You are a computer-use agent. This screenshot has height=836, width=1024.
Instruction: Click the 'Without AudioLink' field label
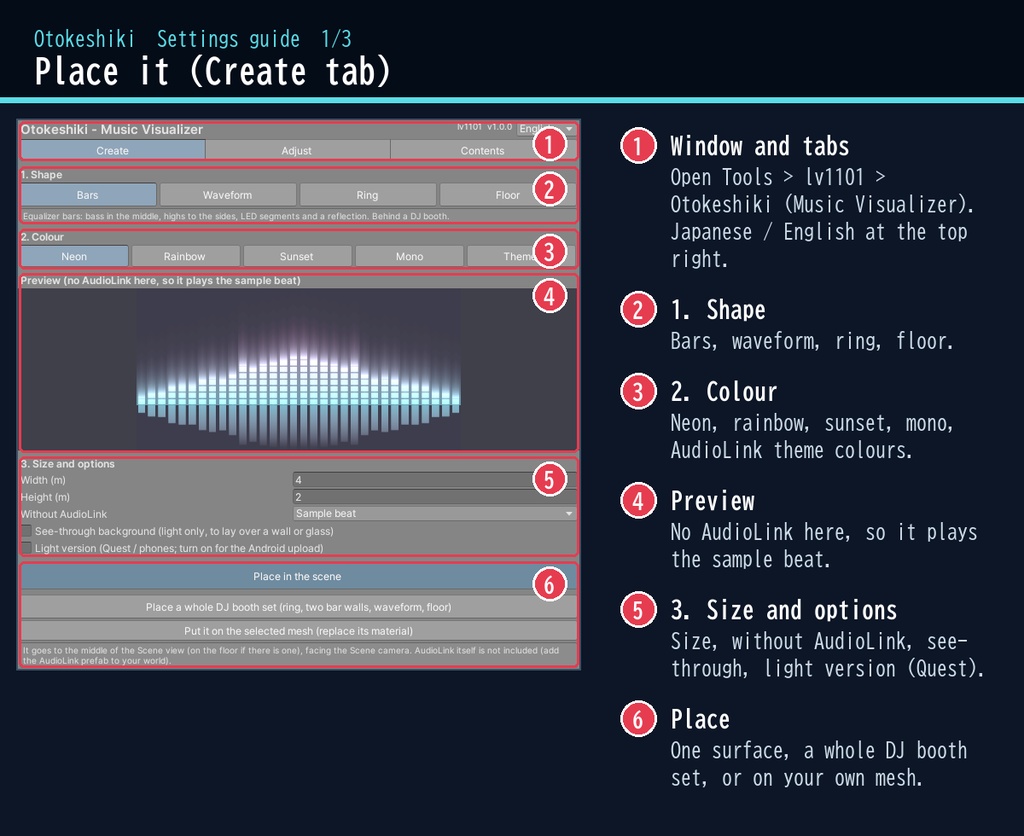63,514
